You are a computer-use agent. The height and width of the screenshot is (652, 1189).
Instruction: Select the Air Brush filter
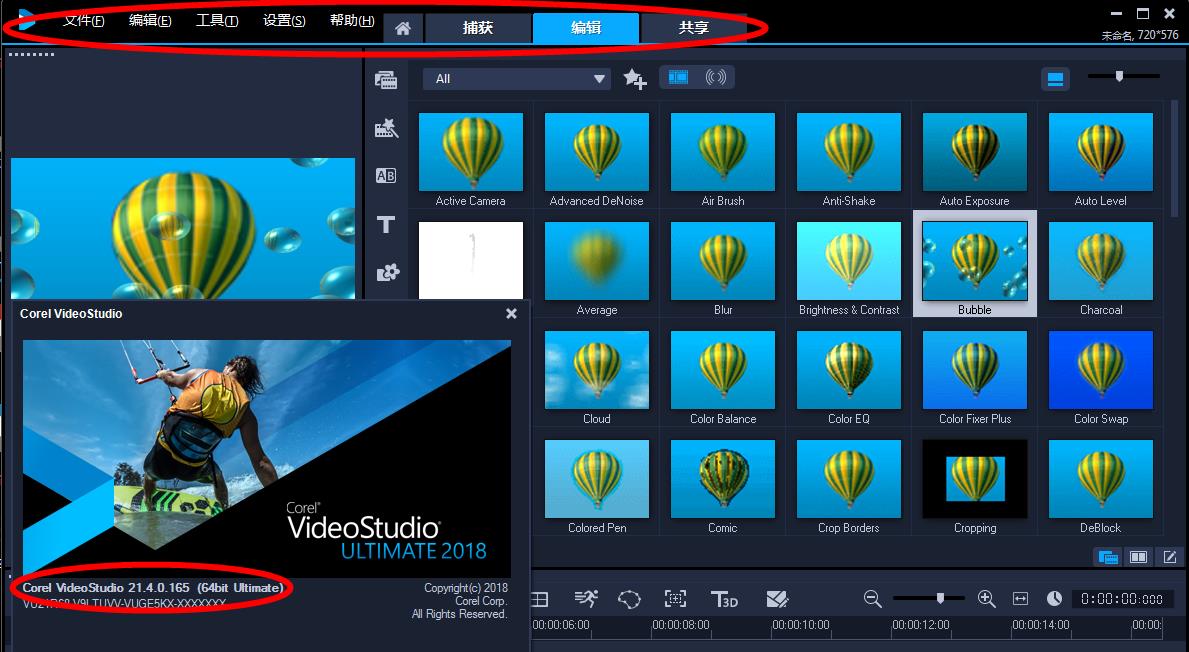coord(723,152)
